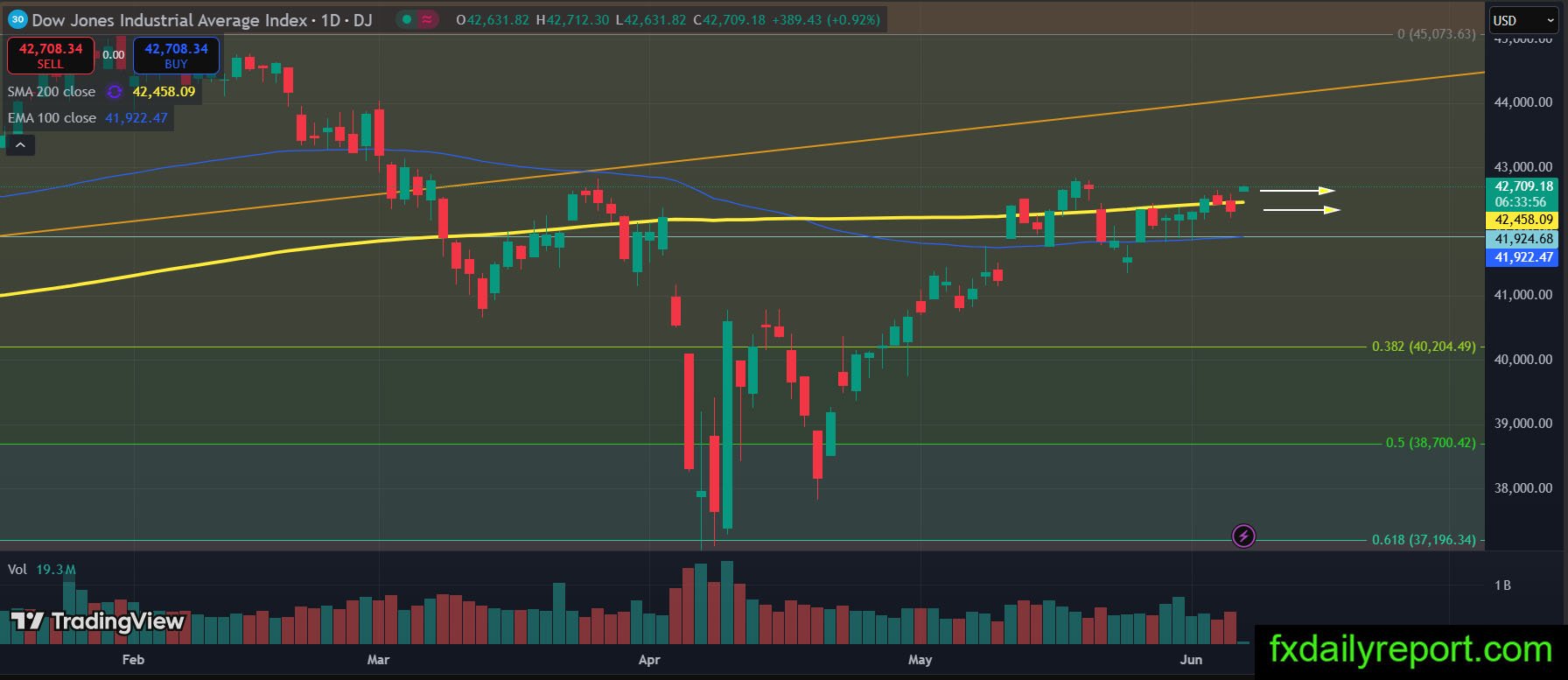Open the USD currency dropdown
The height and width of the screenshot is (680, 1568).
point(1523,20)
